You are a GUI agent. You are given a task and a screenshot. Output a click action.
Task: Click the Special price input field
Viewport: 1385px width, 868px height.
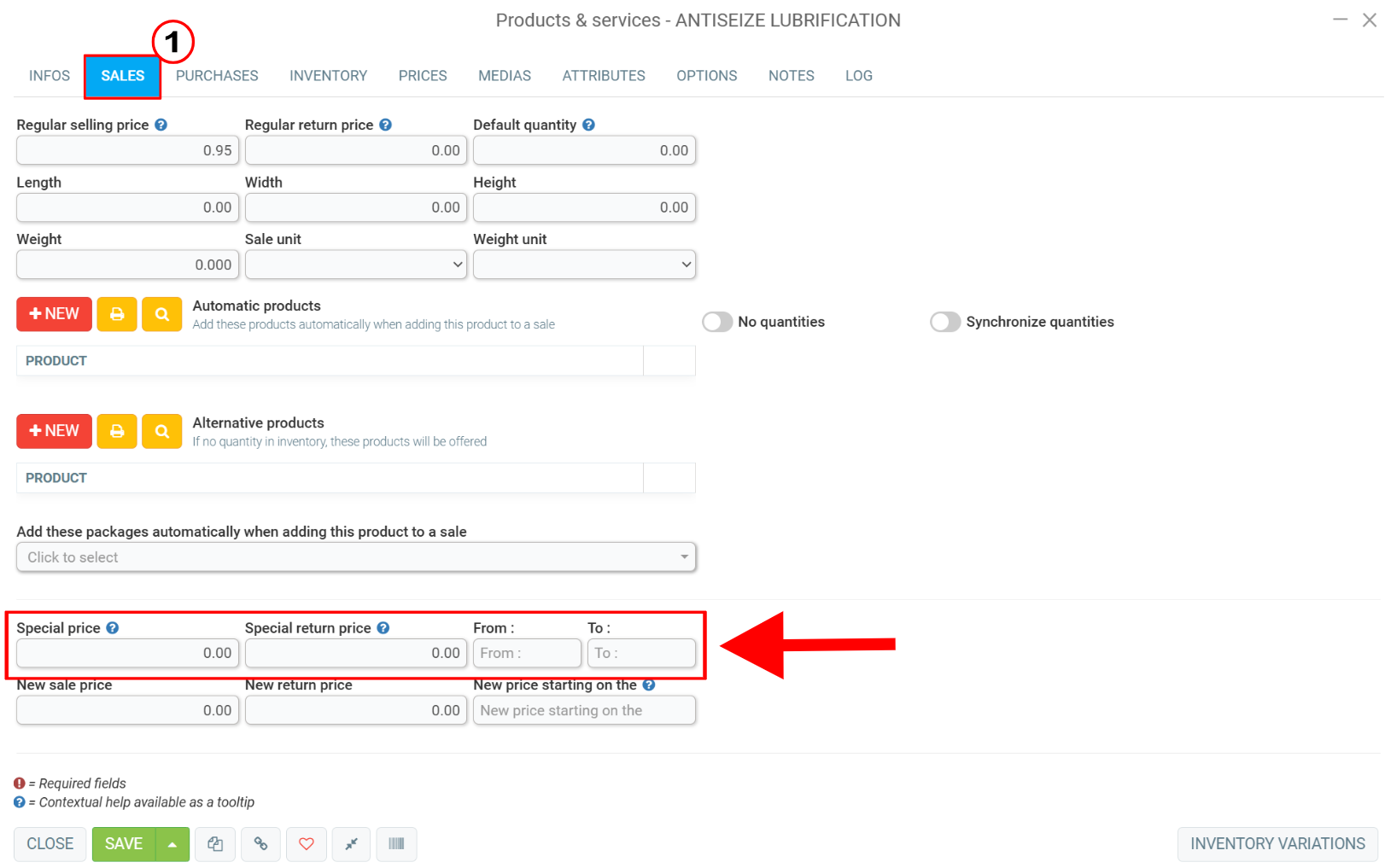coord(127,653)
